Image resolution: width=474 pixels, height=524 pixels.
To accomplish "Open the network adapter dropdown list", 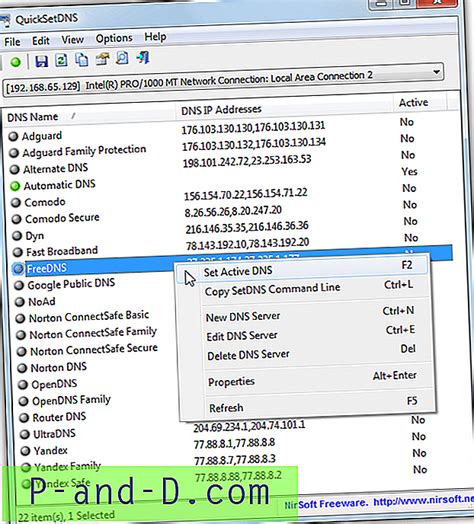I will tap(436, 72).
